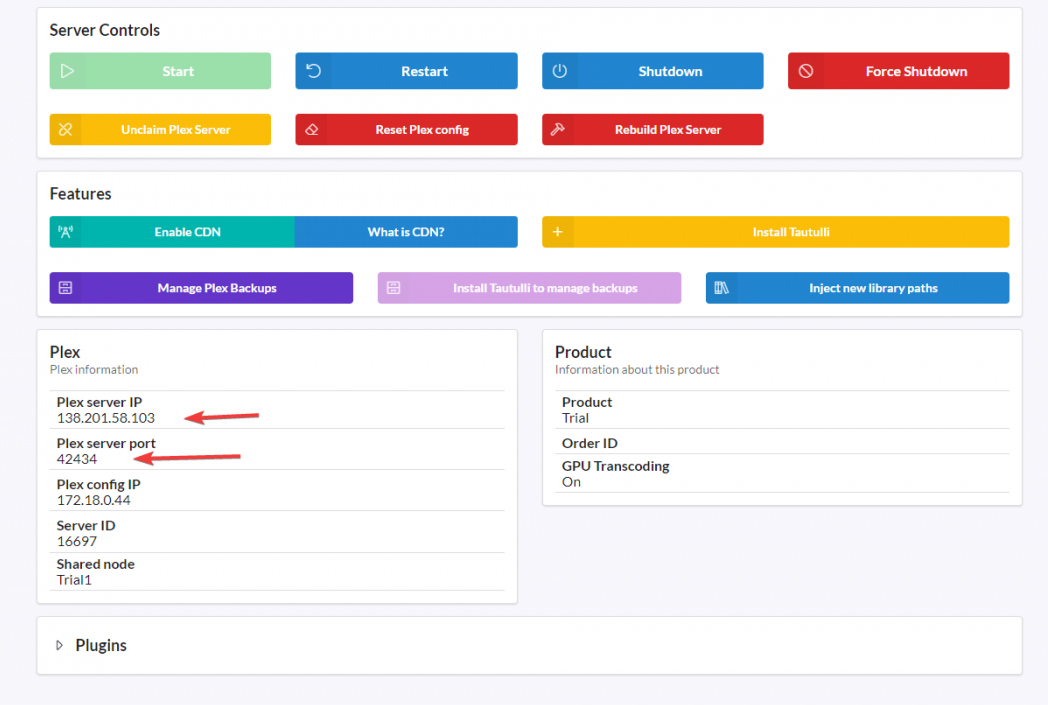Screen dimensions: 1048x705
Task: Select the restart arrow icon
Action: tap(311, 71)
